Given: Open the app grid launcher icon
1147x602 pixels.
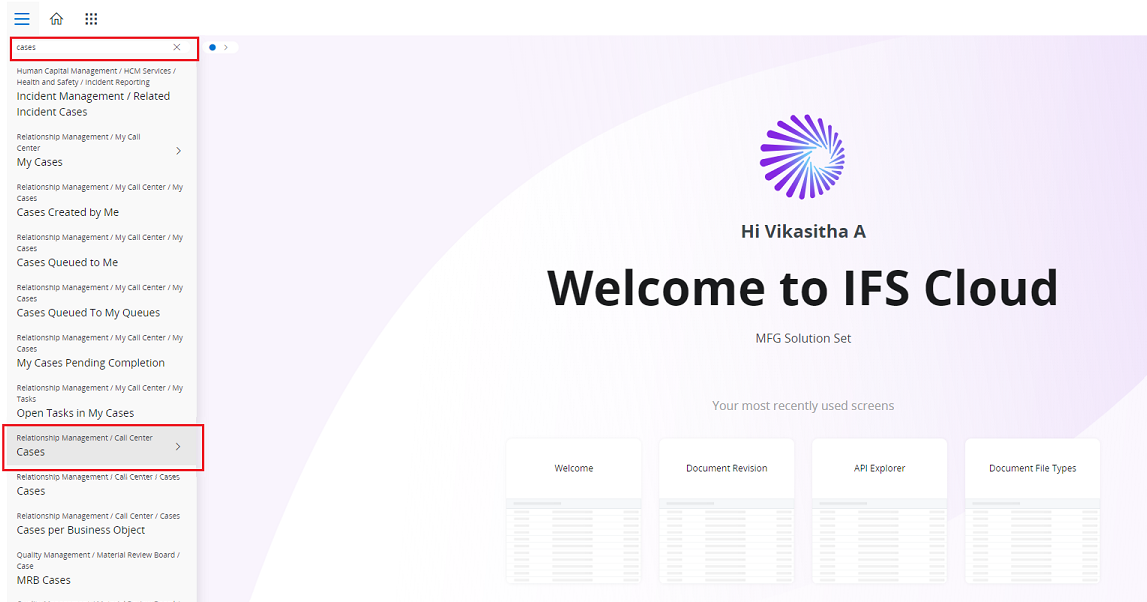Looking at the screenshot, I should [x=91, y=19].
